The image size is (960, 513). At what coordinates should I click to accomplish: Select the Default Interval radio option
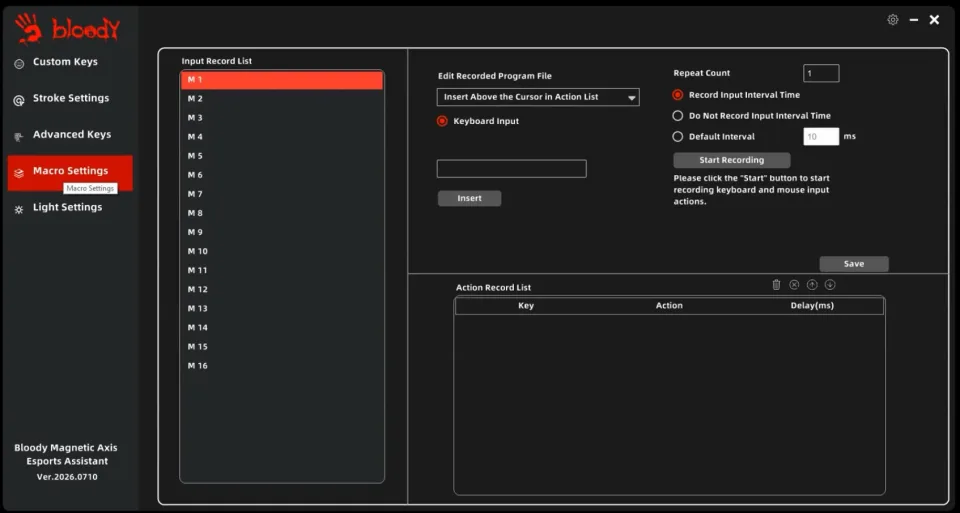pos(678,137)
